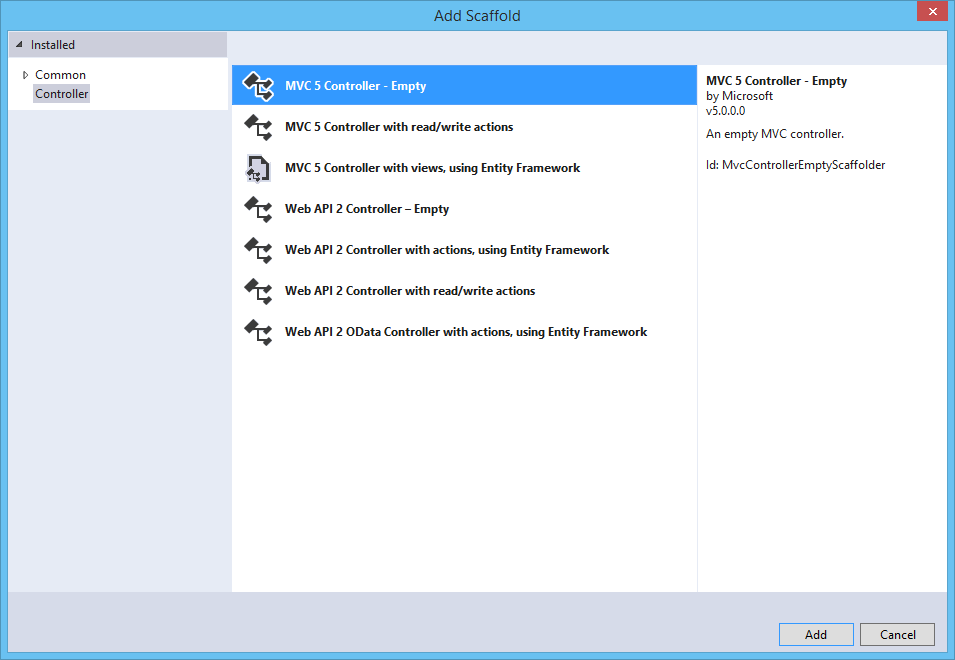Select the Controller tree item
This screenshot has width=955, height=660.
62,94
